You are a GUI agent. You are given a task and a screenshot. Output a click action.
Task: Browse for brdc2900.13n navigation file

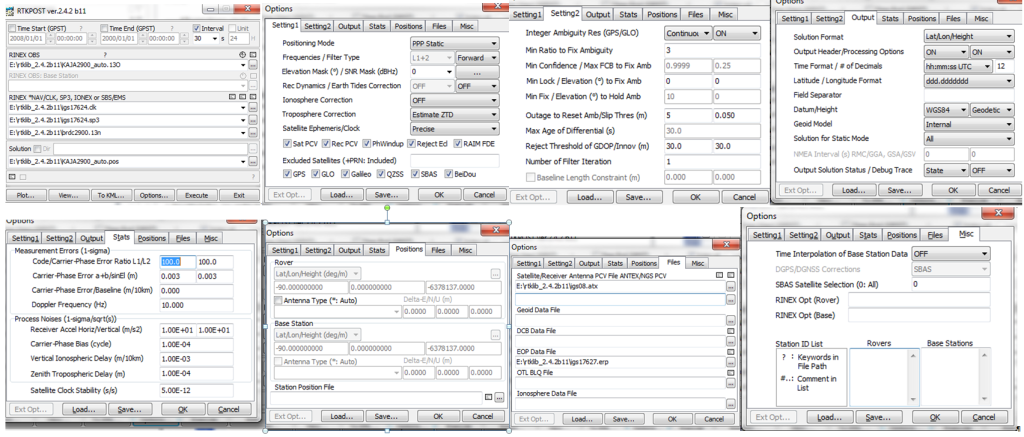tap(253, 133)
